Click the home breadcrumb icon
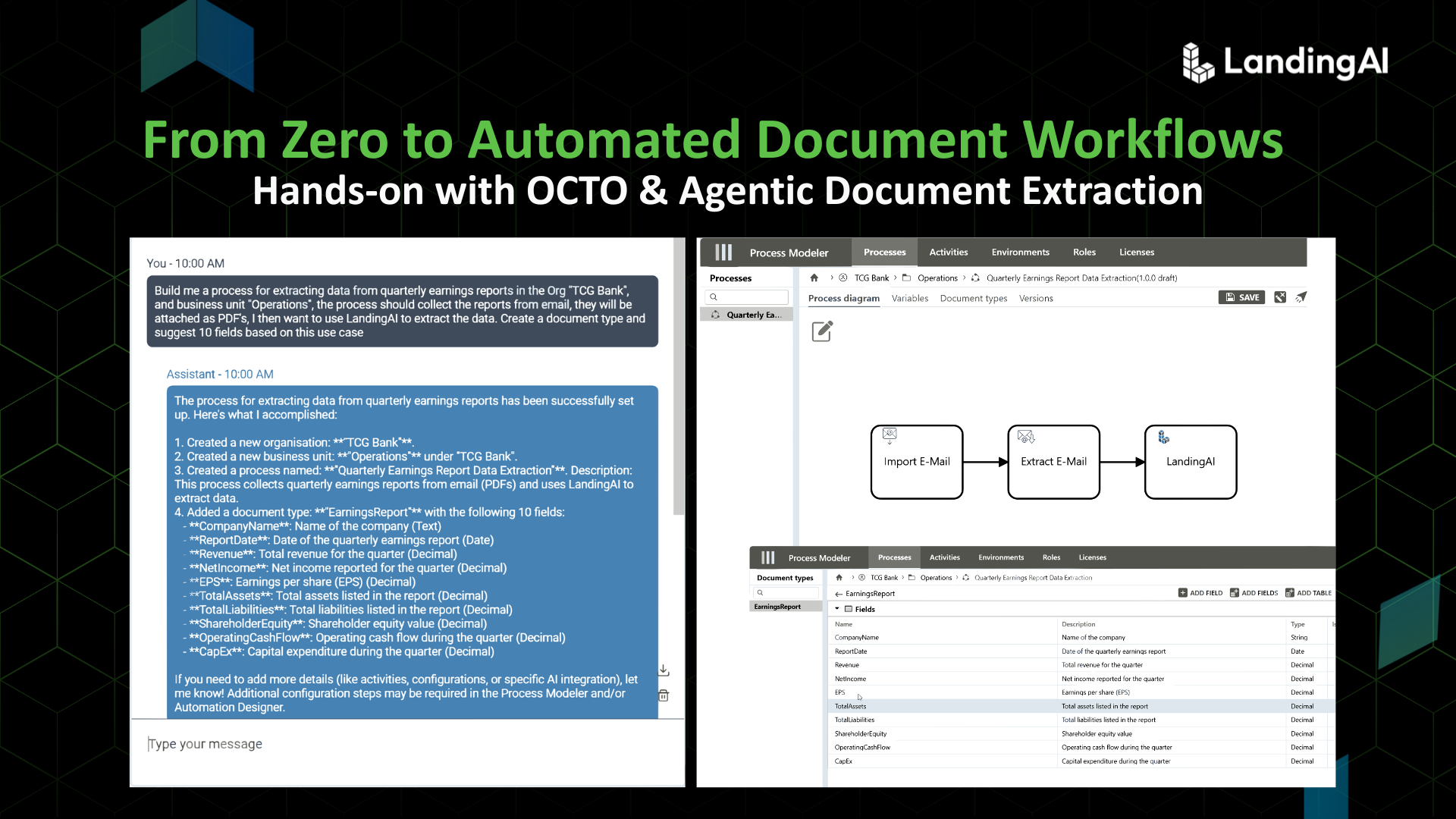The image size is (1456, 819). pyautogui.click(x=814, y=278)
